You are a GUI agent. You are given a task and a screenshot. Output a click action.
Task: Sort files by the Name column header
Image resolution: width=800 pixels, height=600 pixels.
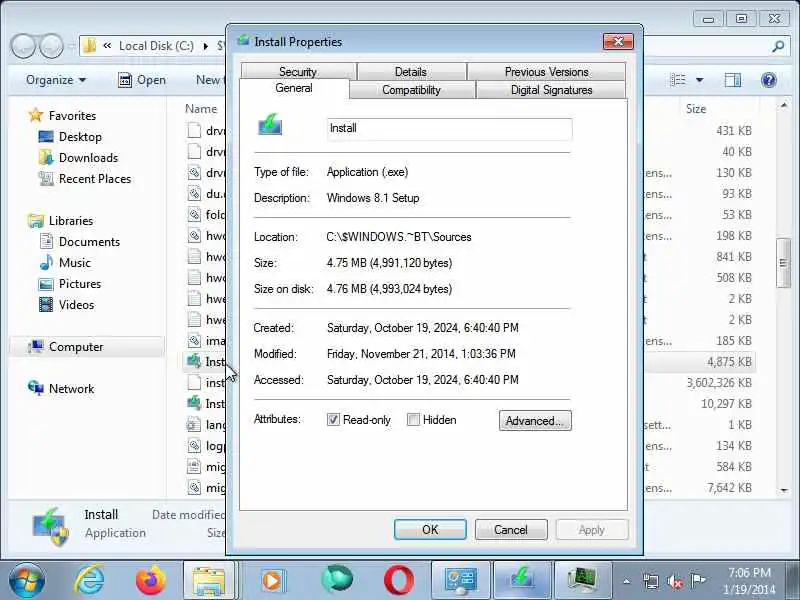(202, 109)
